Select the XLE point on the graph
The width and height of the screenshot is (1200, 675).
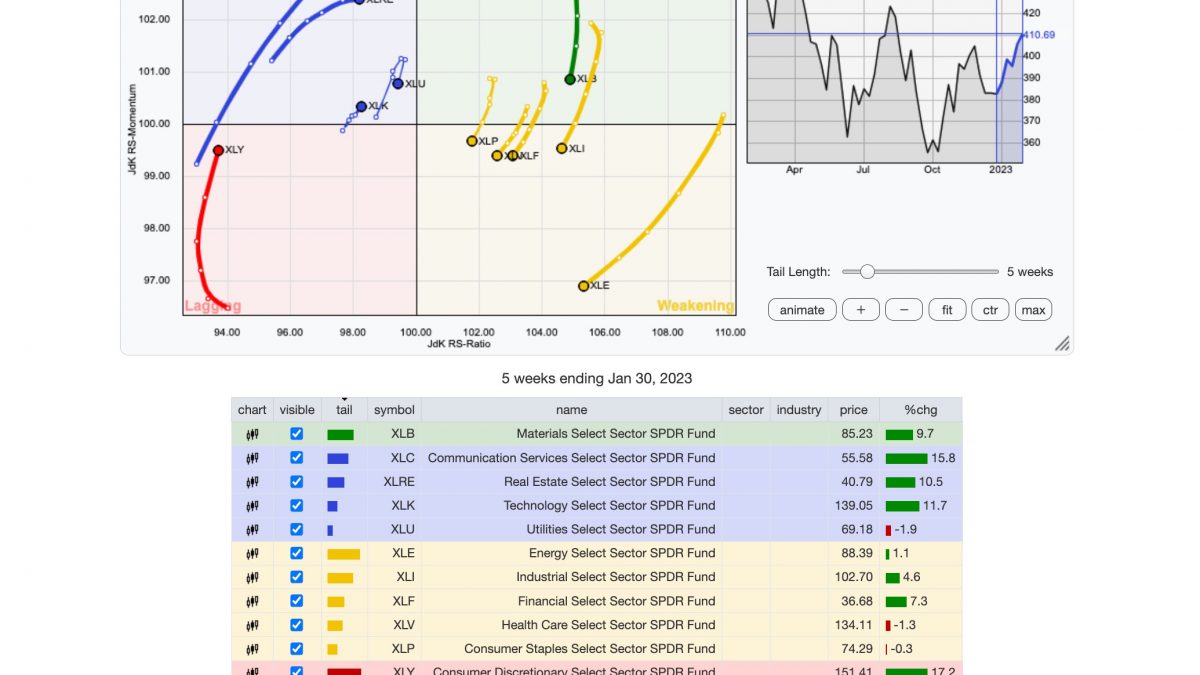pyautogui.click(x=584, y=286)
